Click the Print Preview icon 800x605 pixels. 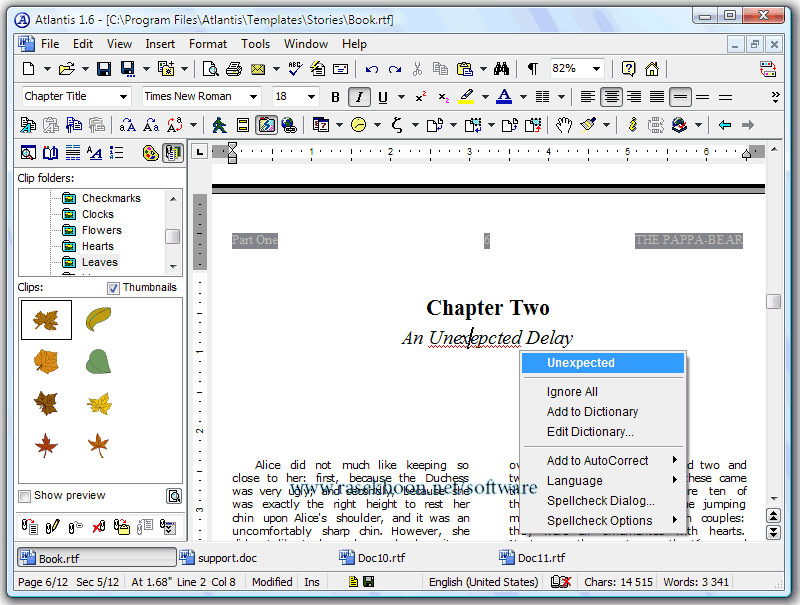[x=211, y=68]
